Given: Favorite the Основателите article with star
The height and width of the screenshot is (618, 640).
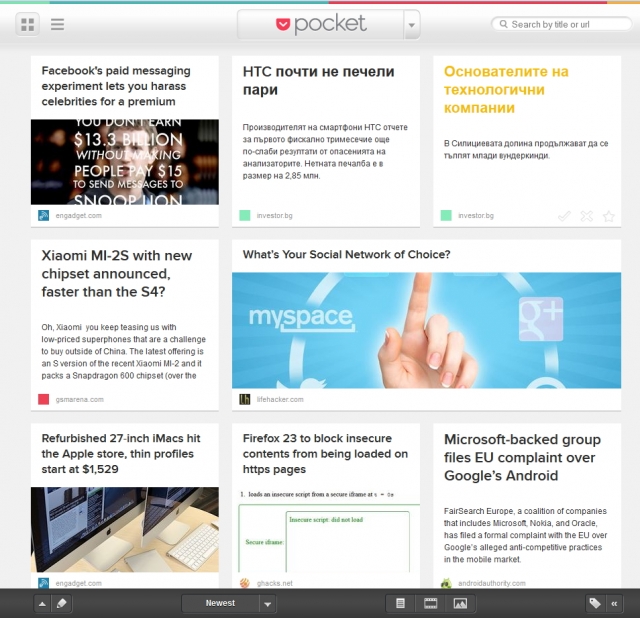Looking at the screenshot, I should 608,215.
